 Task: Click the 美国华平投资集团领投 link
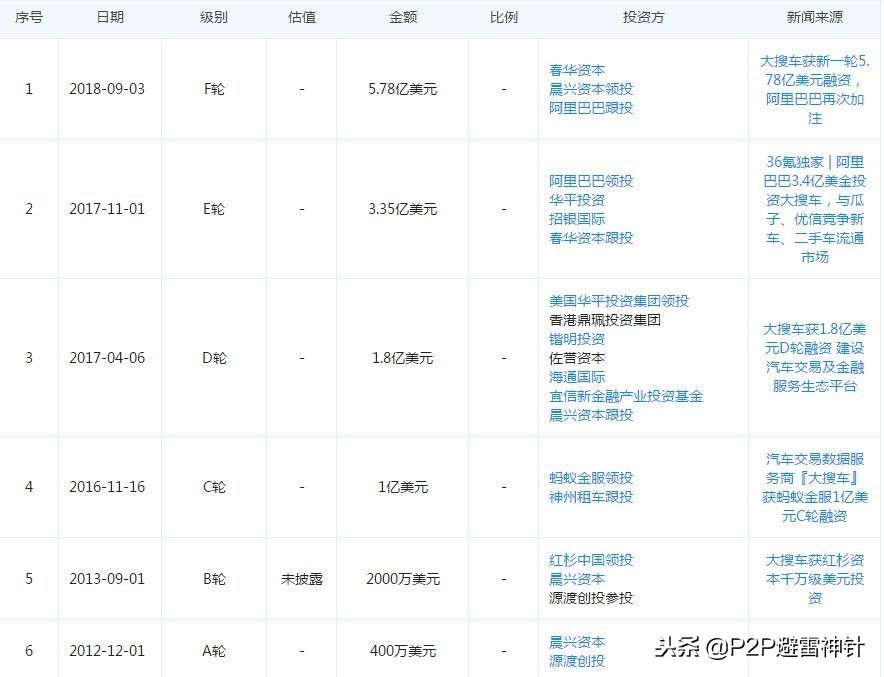(x=621, y=301)
